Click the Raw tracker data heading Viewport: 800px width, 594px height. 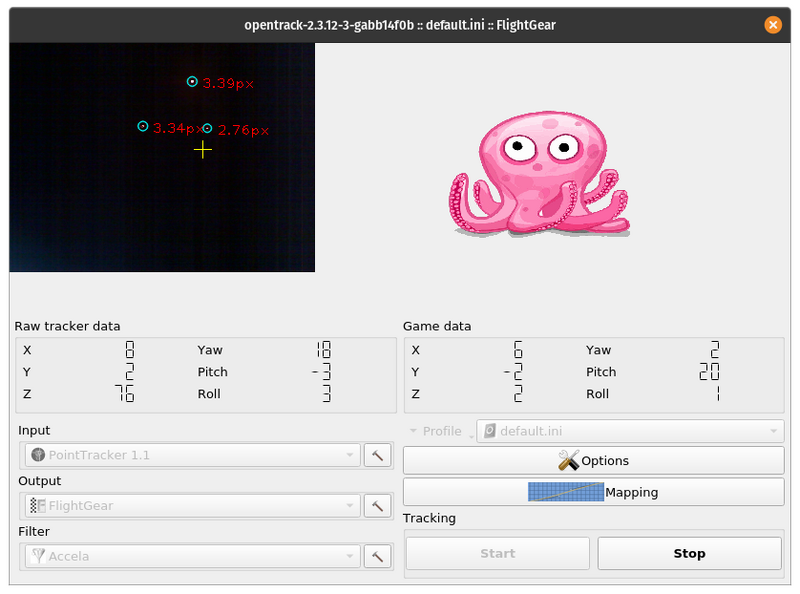(67, 326)
